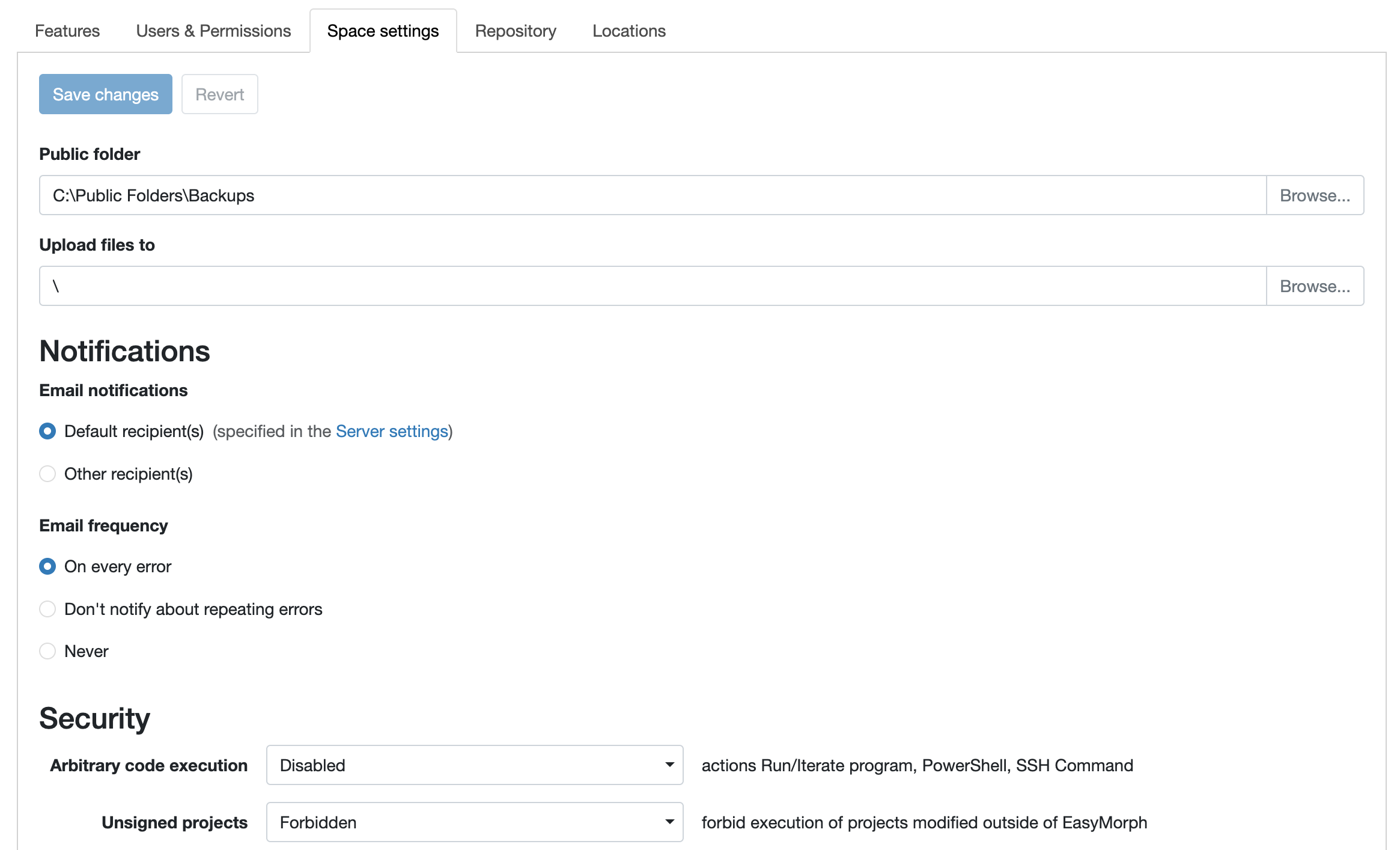Screen dimensions: 1400x850
Task: Browse for the upload files location
Action: [1315, 286]
